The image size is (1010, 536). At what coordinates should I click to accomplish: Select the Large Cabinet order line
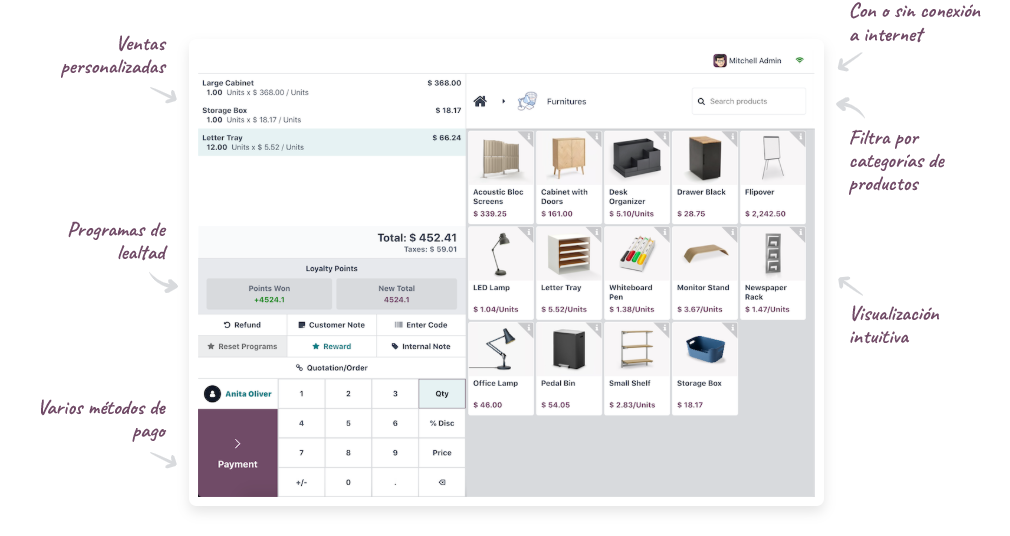click(x=331, y=87)
